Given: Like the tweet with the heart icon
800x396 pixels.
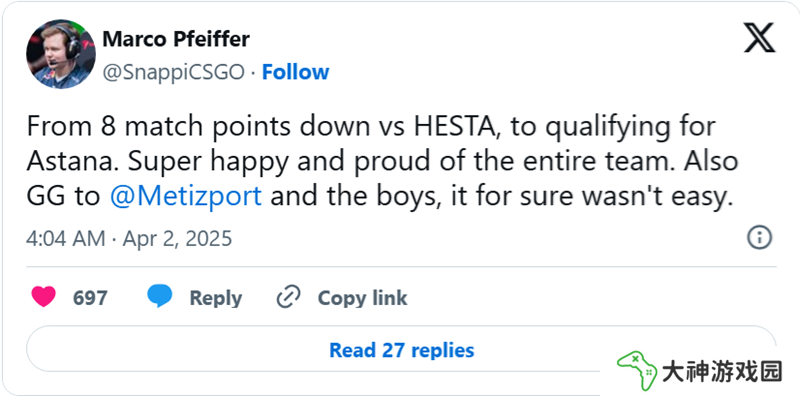Looking at the screenshot, I should [44, 296].
